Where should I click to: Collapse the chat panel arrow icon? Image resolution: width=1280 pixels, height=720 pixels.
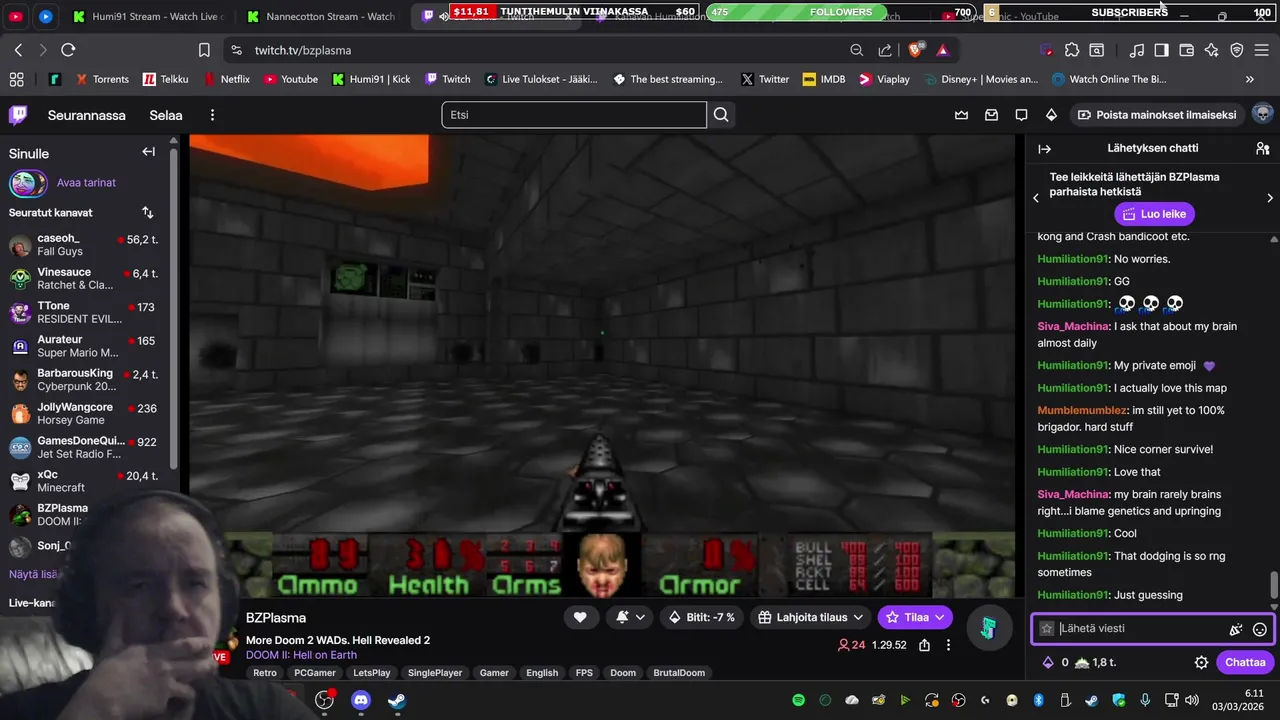pos(1044,148)
